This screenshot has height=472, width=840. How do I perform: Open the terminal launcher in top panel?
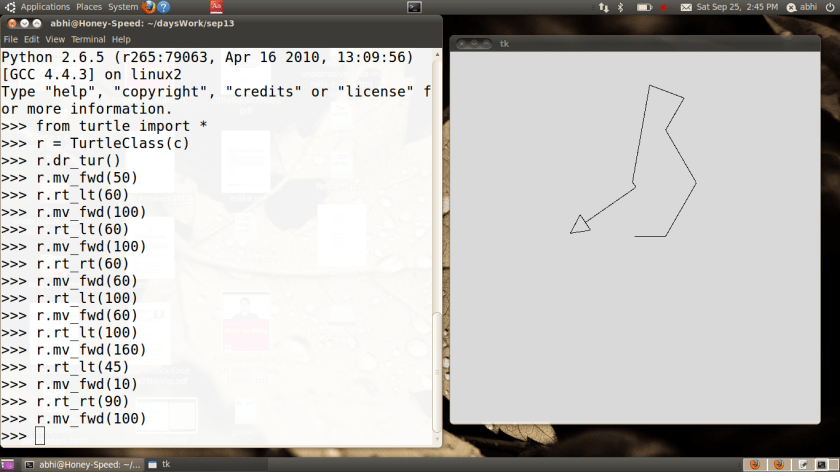[413, 7]
